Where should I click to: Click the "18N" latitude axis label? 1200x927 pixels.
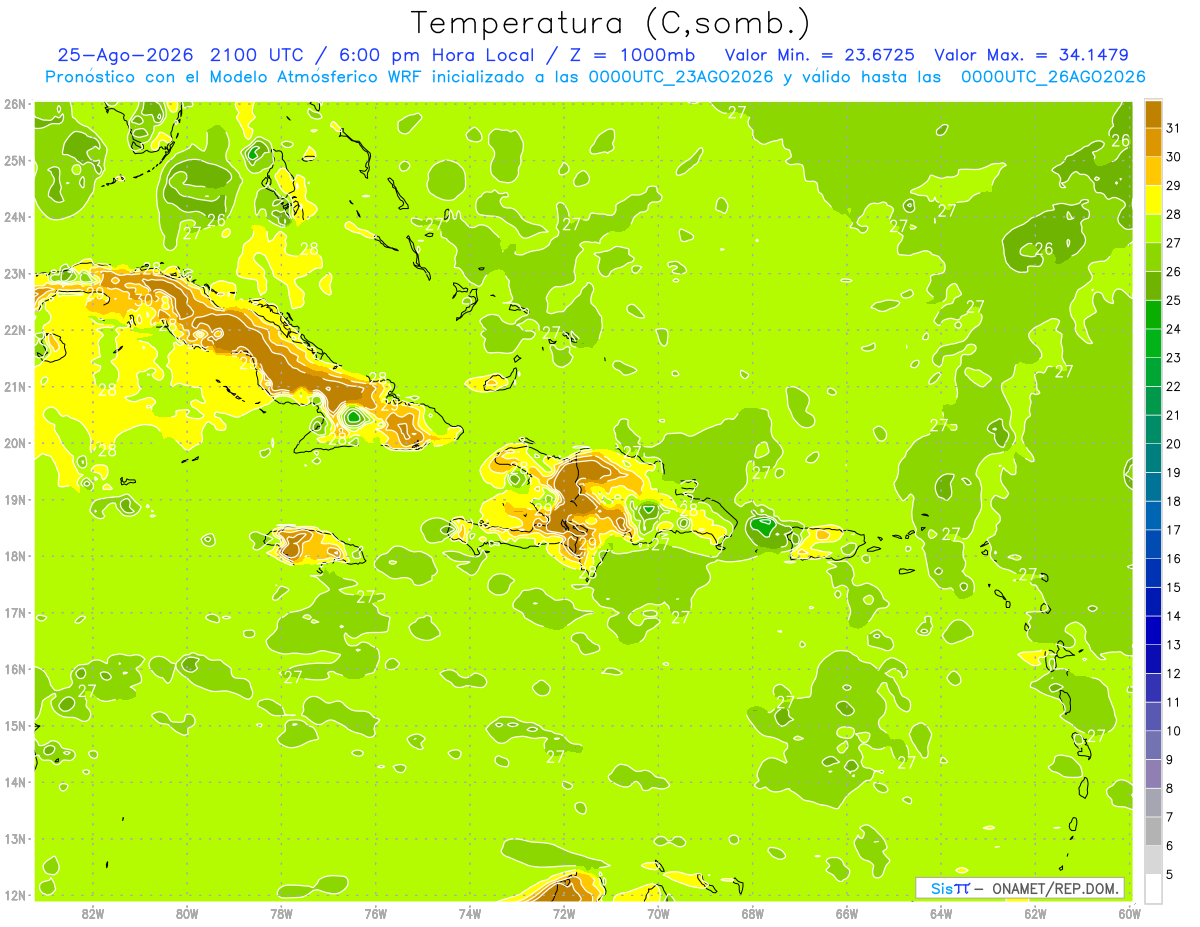[15, 556]
